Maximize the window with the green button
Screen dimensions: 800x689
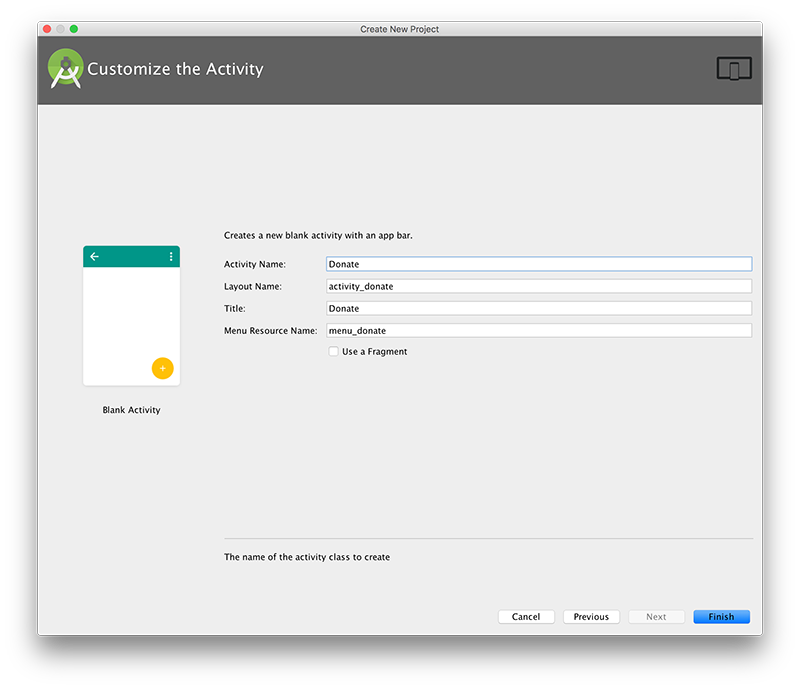74,29
